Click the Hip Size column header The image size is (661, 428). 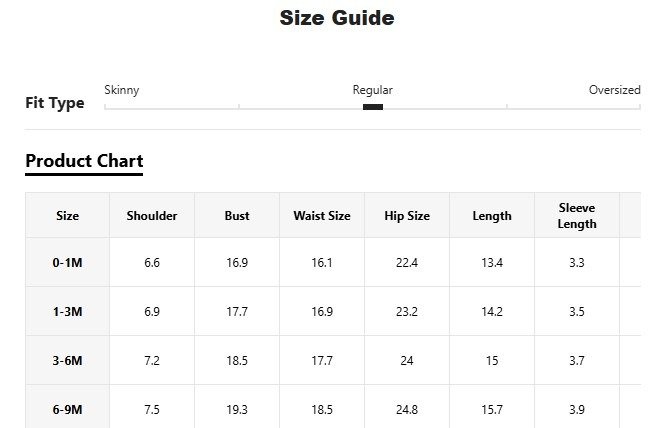pos(407,216)
